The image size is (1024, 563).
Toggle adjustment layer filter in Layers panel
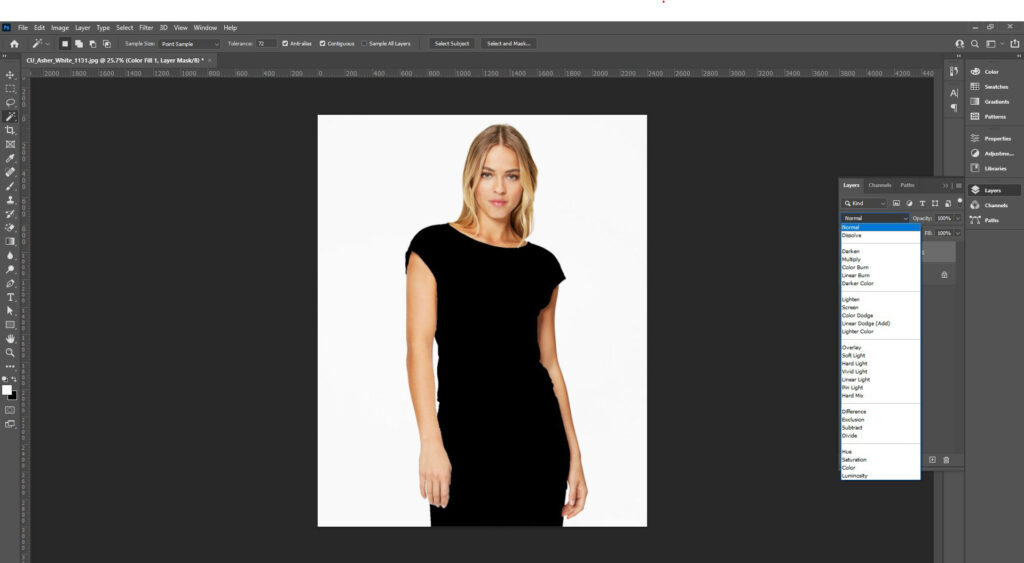click(909, 203)
